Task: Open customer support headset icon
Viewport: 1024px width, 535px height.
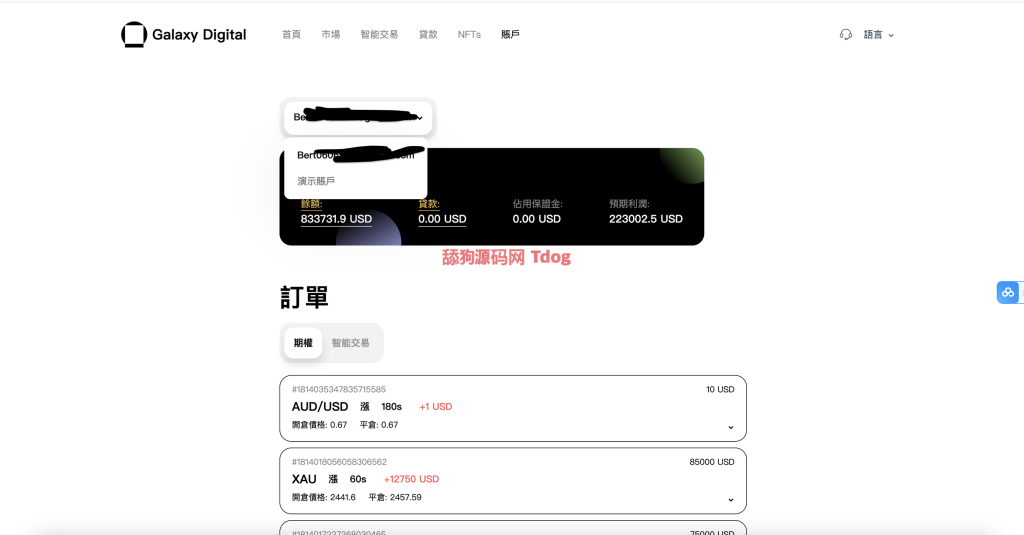Action: click(846, 35)
